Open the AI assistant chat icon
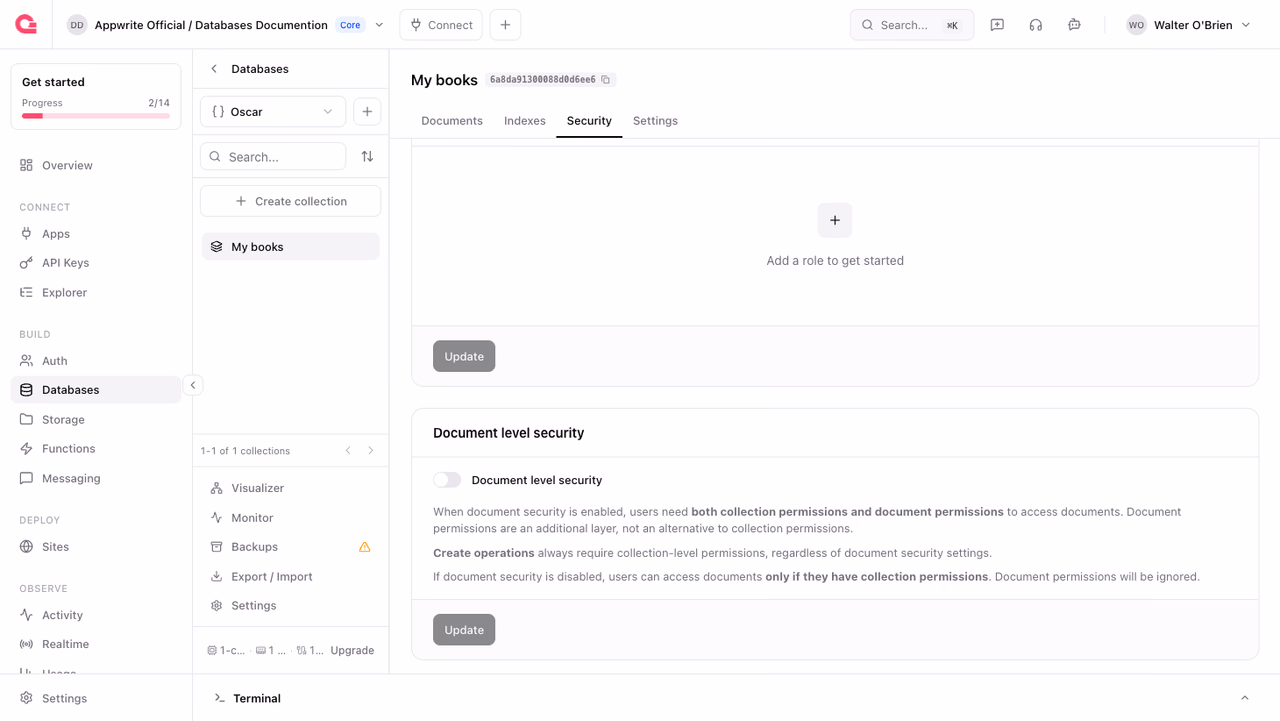 pyautogui.click(x=1074, y=25)
